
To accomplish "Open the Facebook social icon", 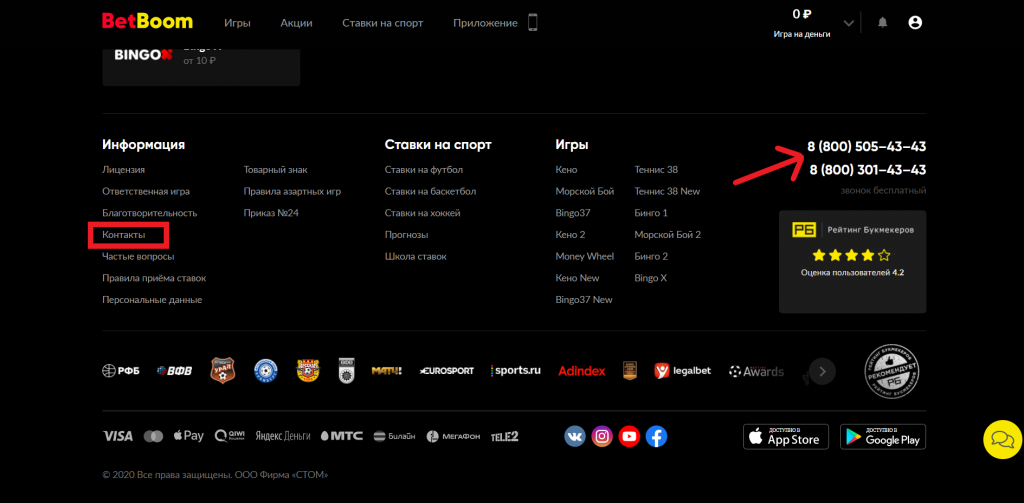I will 656,436.
